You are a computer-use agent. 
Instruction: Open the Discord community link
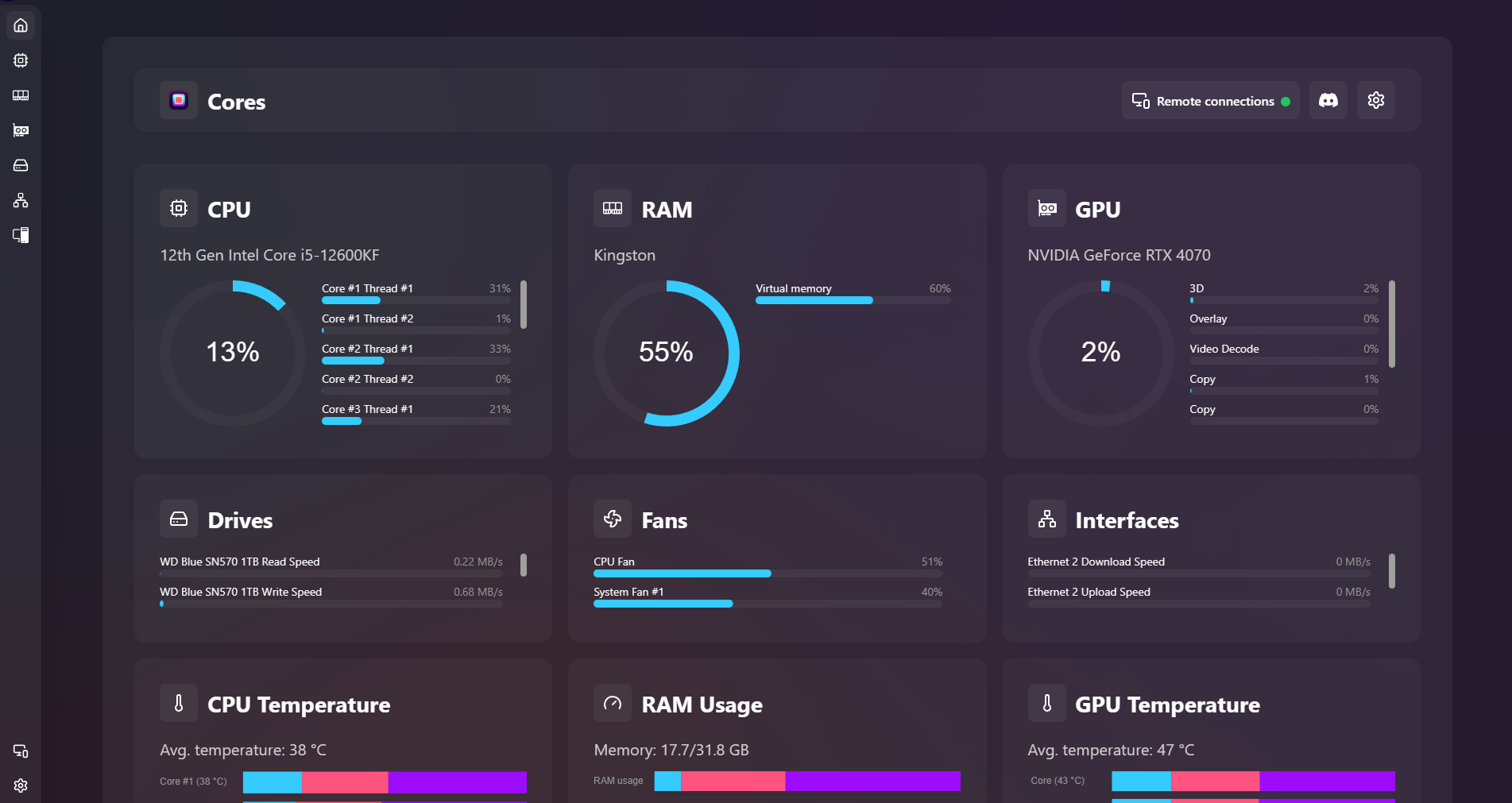1328,100
